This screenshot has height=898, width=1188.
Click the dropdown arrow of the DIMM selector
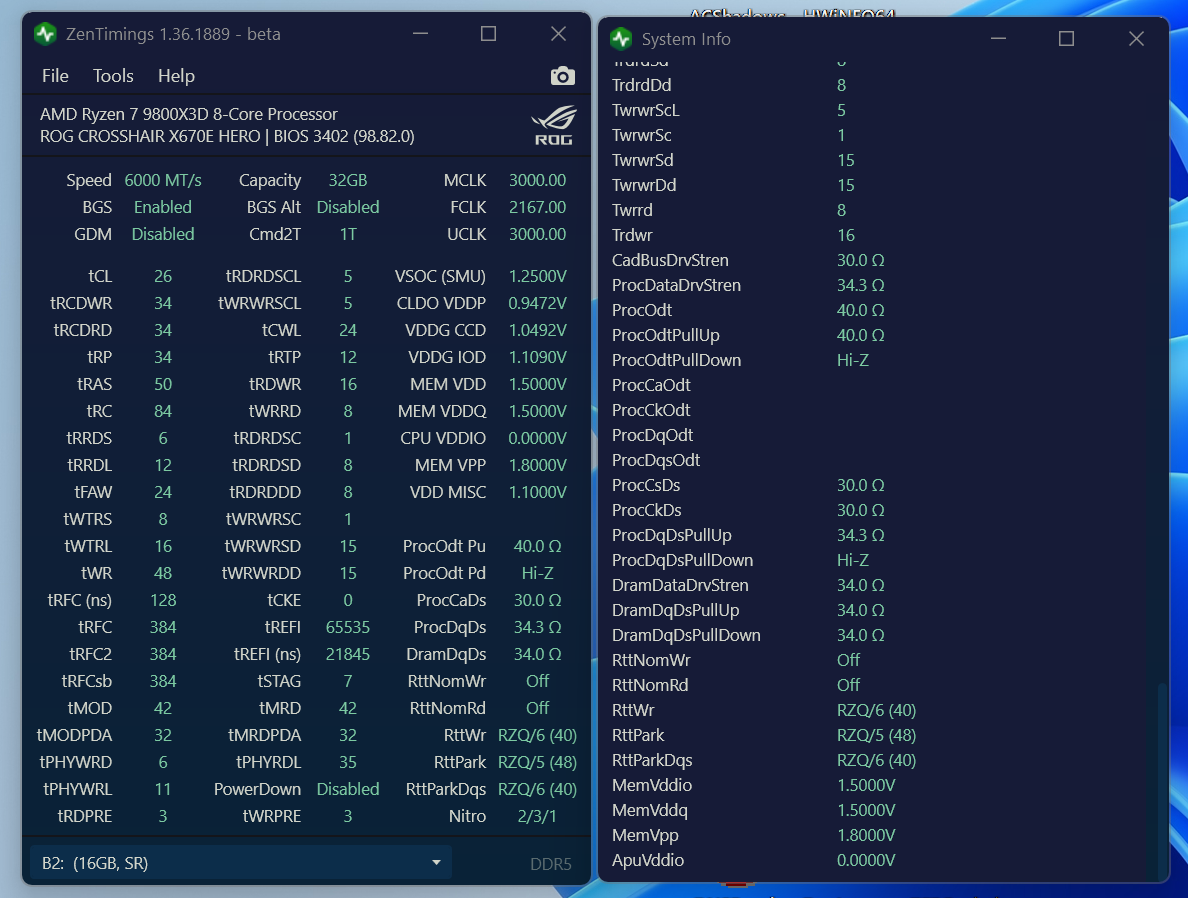436,862
